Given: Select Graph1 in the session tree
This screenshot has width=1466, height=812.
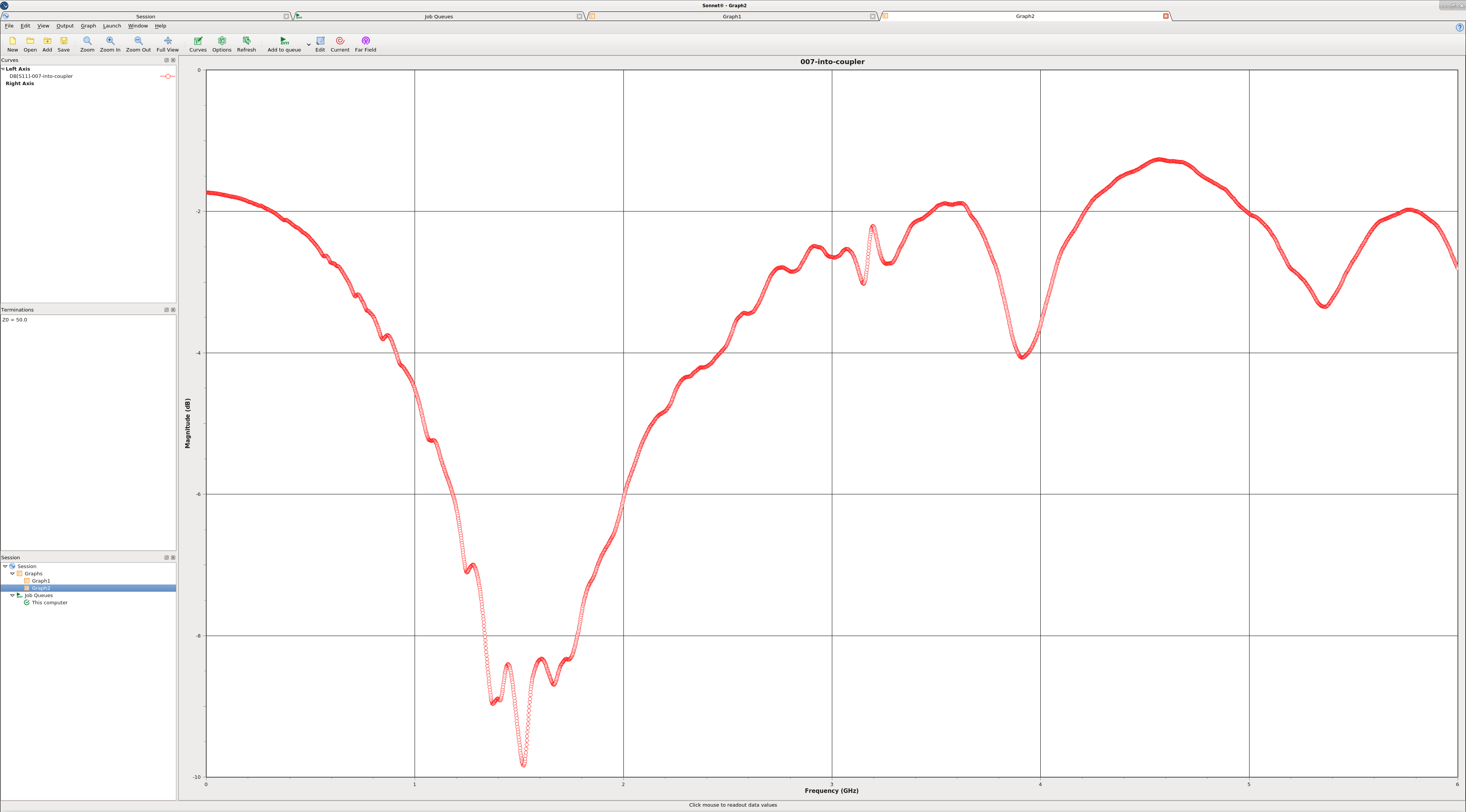Looking at the screenshot, I should 41,581.
